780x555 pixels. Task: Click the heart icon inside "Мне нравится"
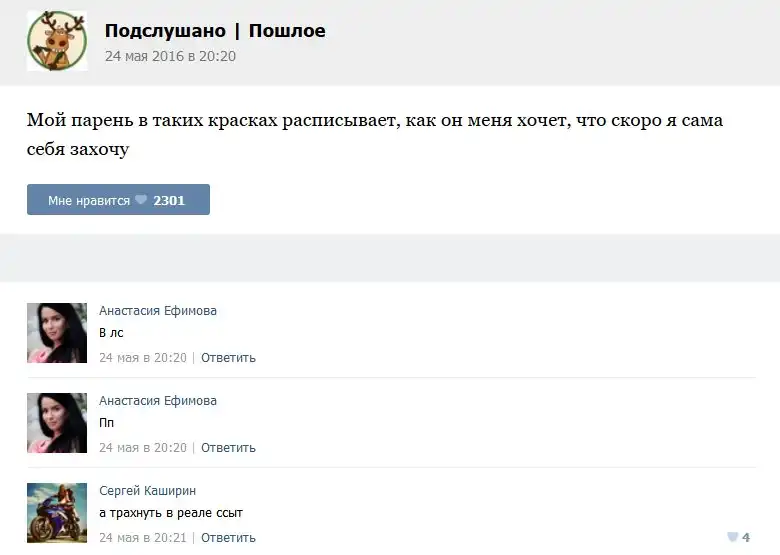(x=141, y=200)
